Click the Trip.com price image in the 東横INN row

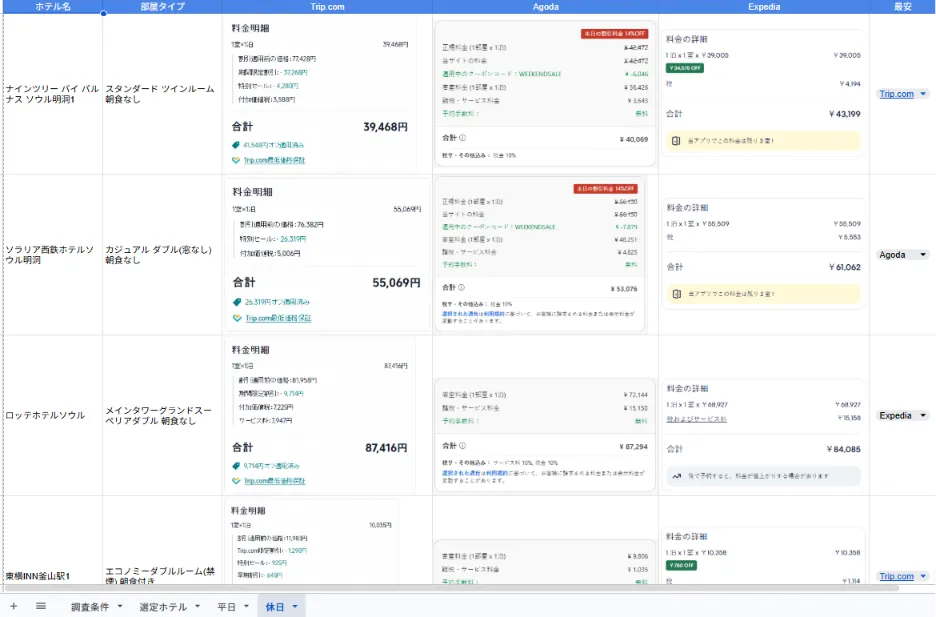[312, 541]
